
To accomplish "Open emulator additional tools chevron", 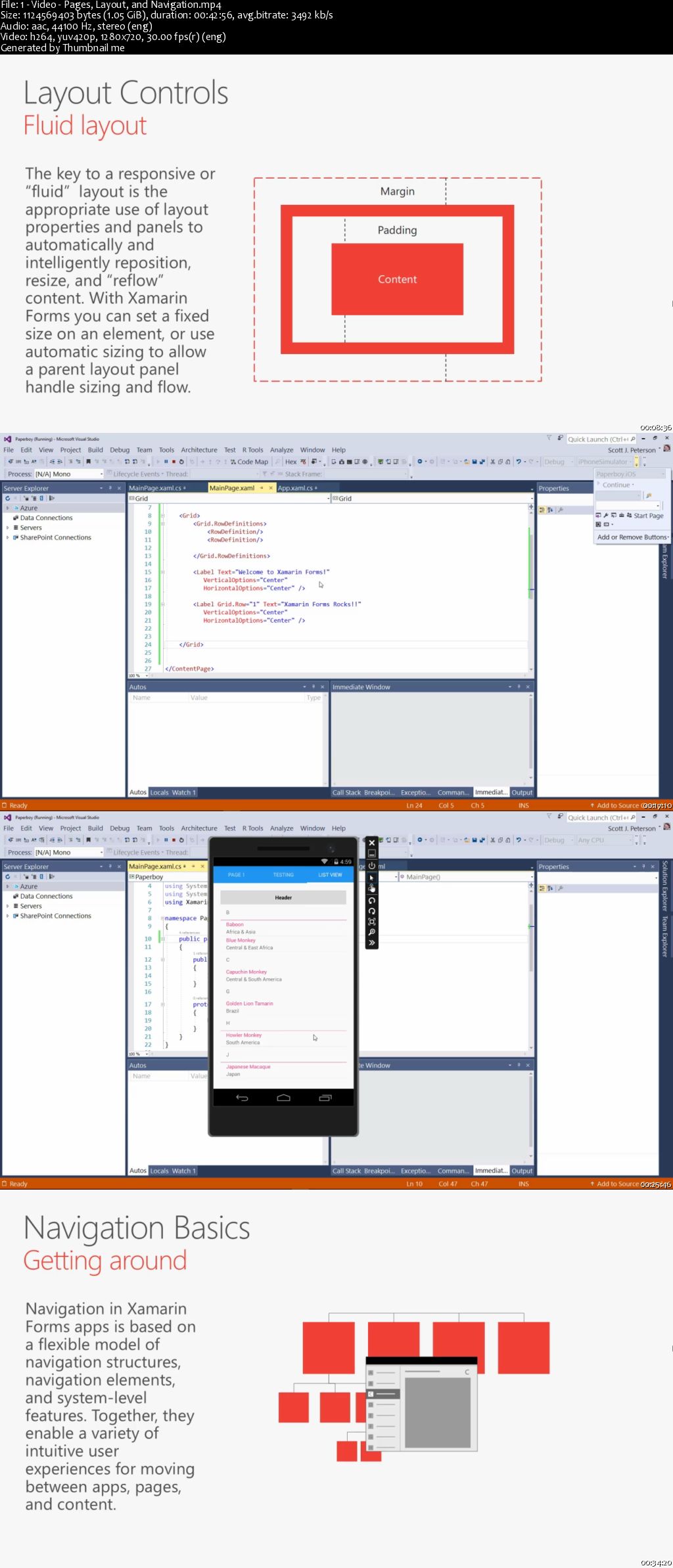I will coord(372,943).
